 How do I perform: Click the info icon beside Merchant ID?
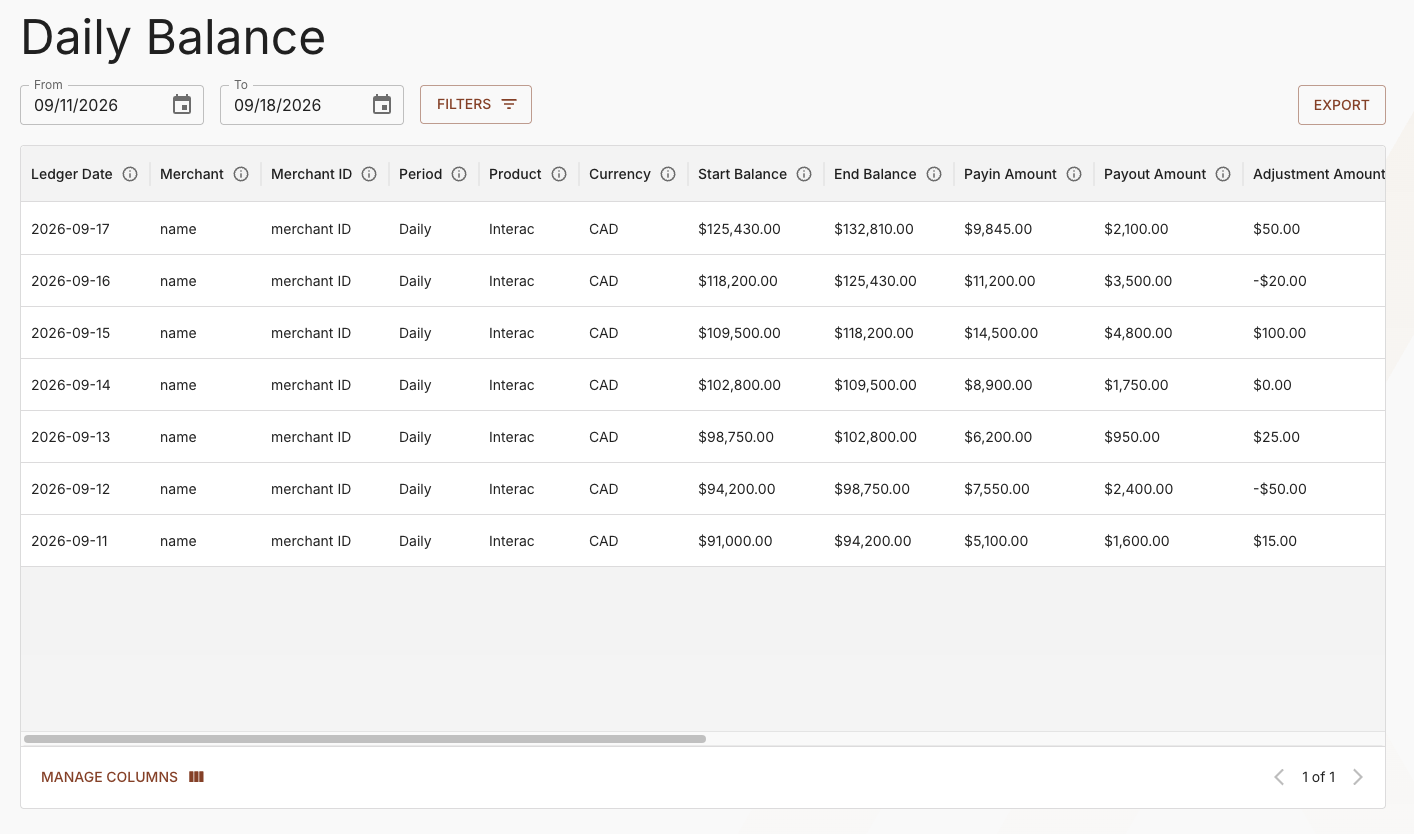369,174
